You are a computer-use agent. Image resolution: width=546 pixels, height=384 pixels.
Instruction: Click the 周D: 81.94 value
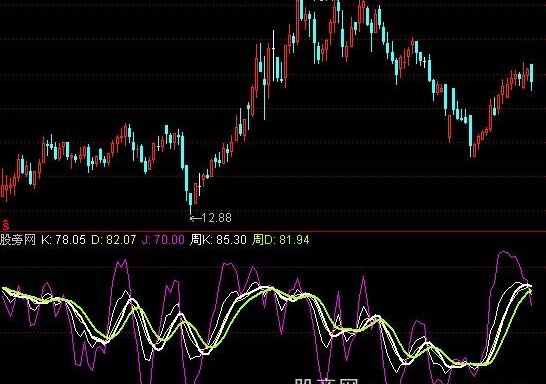[x=281, y=240]
